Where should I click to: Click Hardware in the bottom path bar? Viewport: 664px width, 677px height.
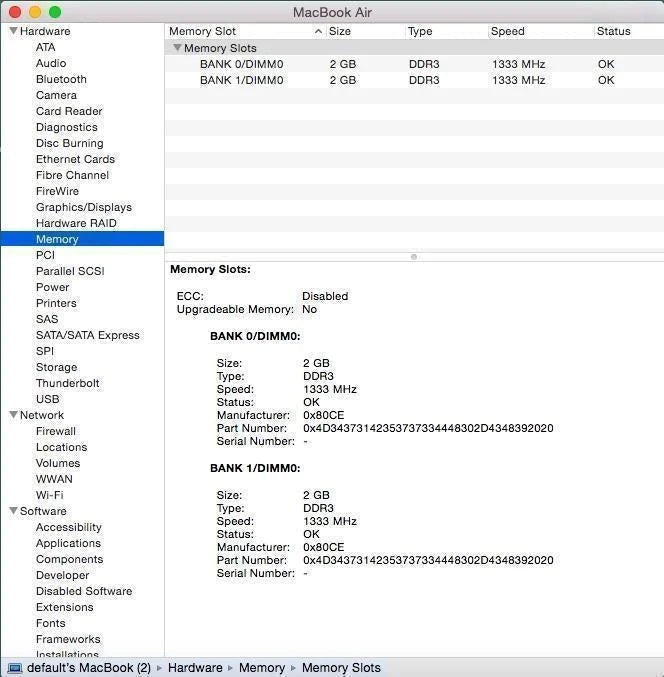click(x=195, y=668)
